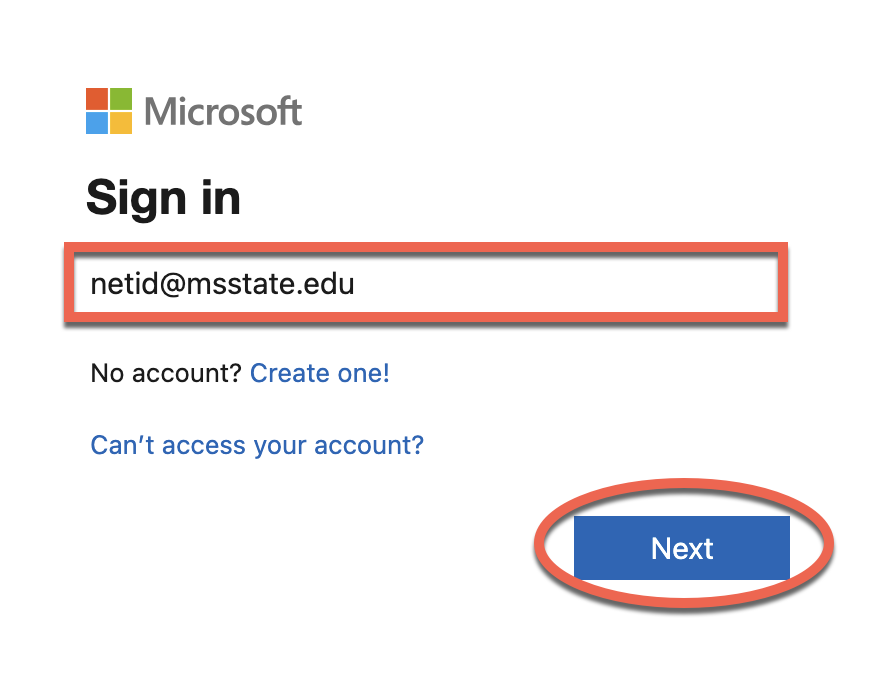Click the No account? label text
876x674 pixels.
click(166, 373)
